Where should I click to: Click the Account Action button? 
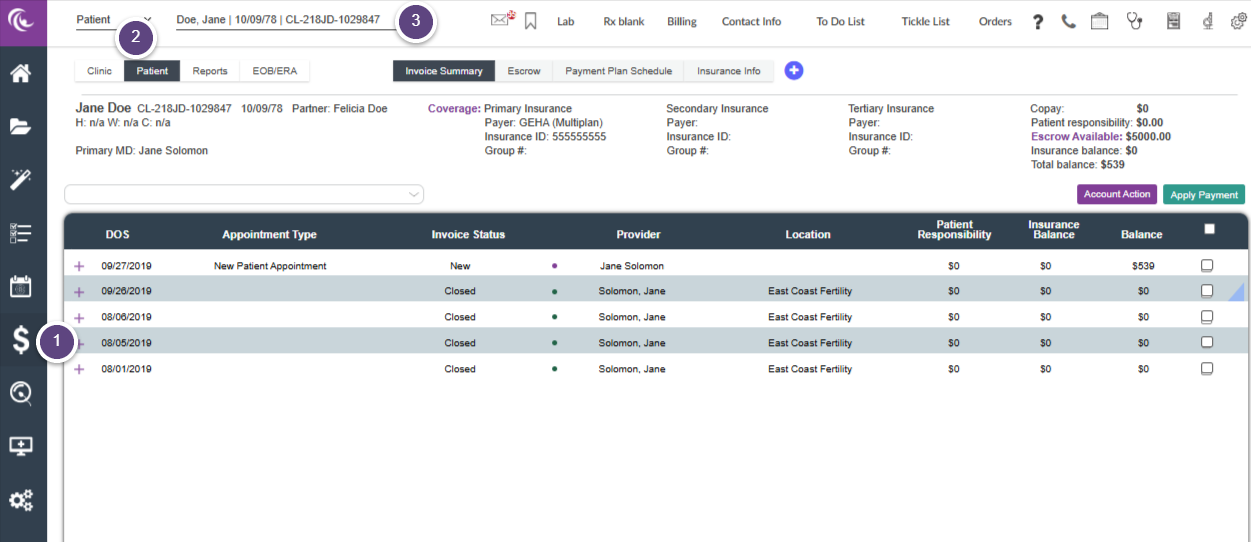click(x=1116, y=194)
